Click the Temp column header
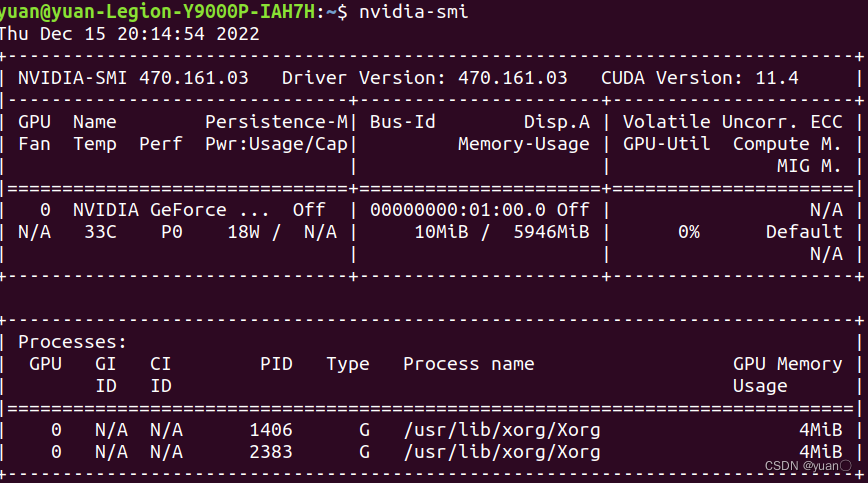 (95, 144)
